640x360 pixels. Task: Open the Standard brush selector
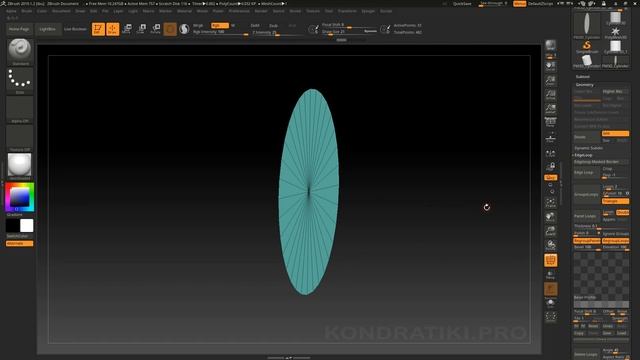[x=20, y=52]
